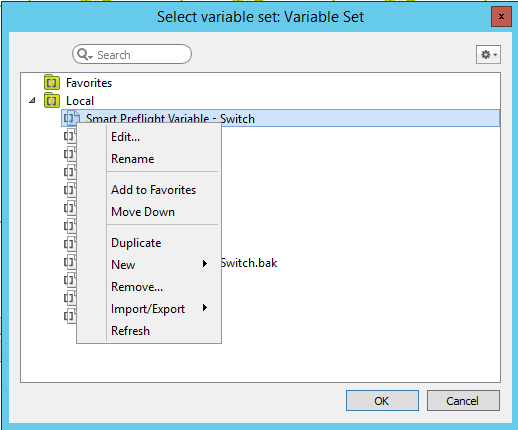The height and width of the screenshot is (430, 518).
Task: Open the gear settings dropdown button
Action: point(488,54)
